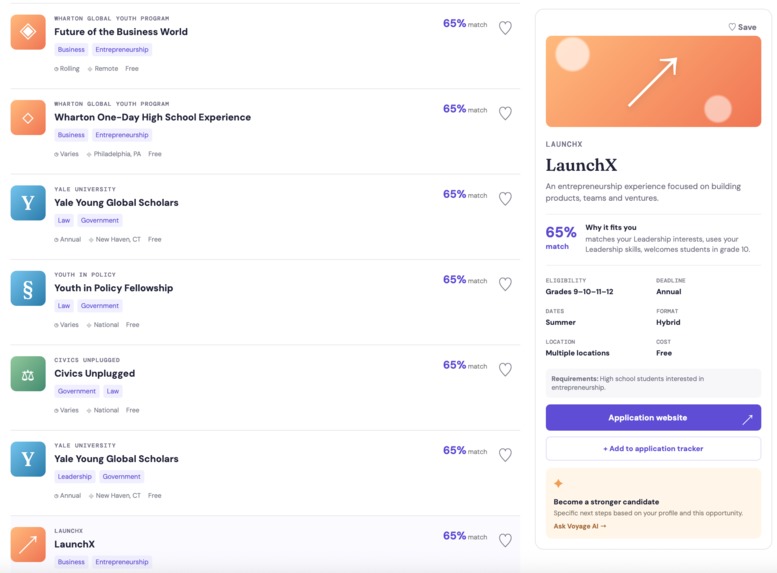Viewport: 777px width, 573px height.
Task: Click the LaunchX arrow logo in list
Action: click(x=28, y=545)
